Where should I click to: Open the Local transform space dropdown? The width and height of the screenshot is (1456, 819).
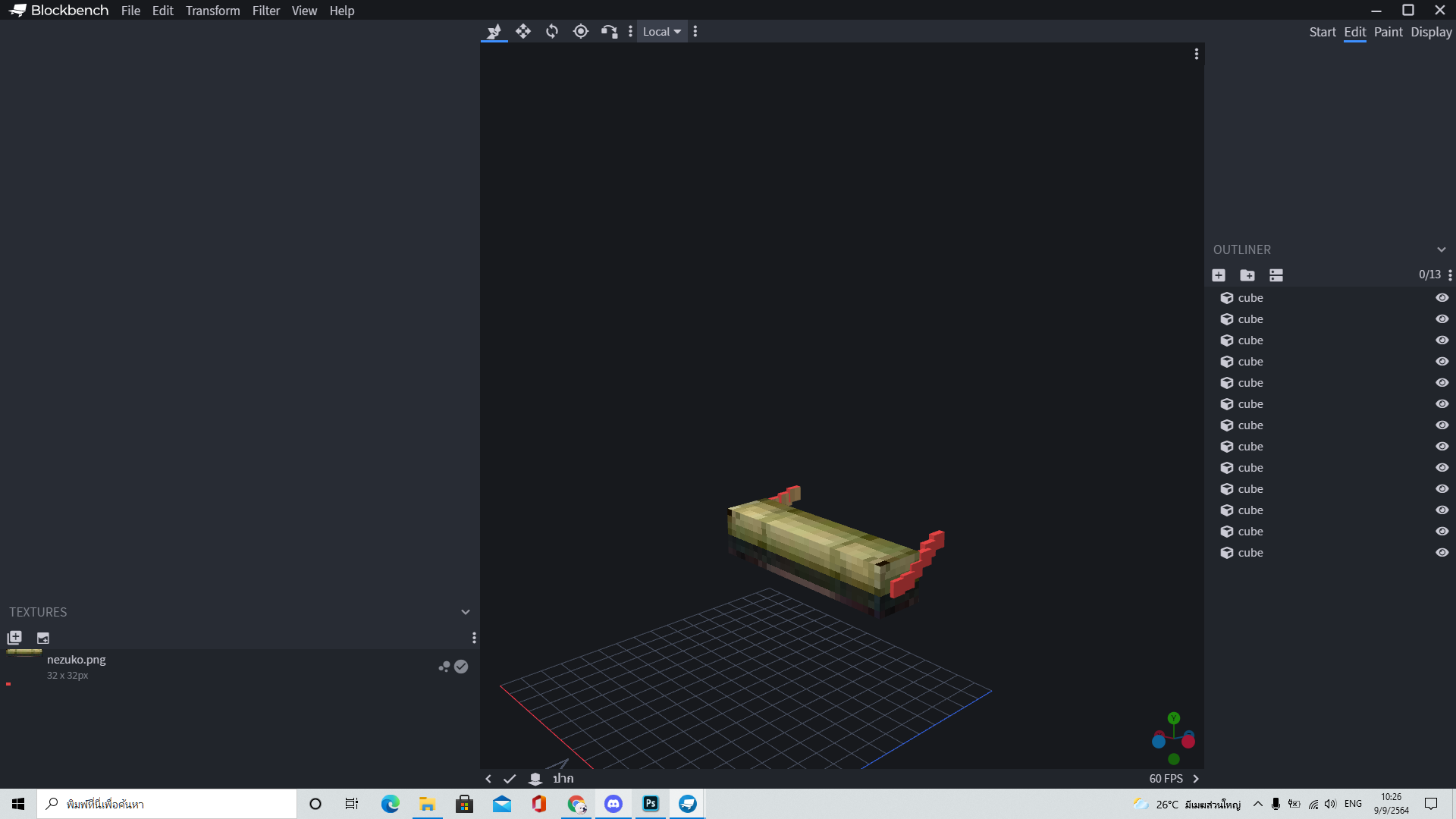[661, 31]
